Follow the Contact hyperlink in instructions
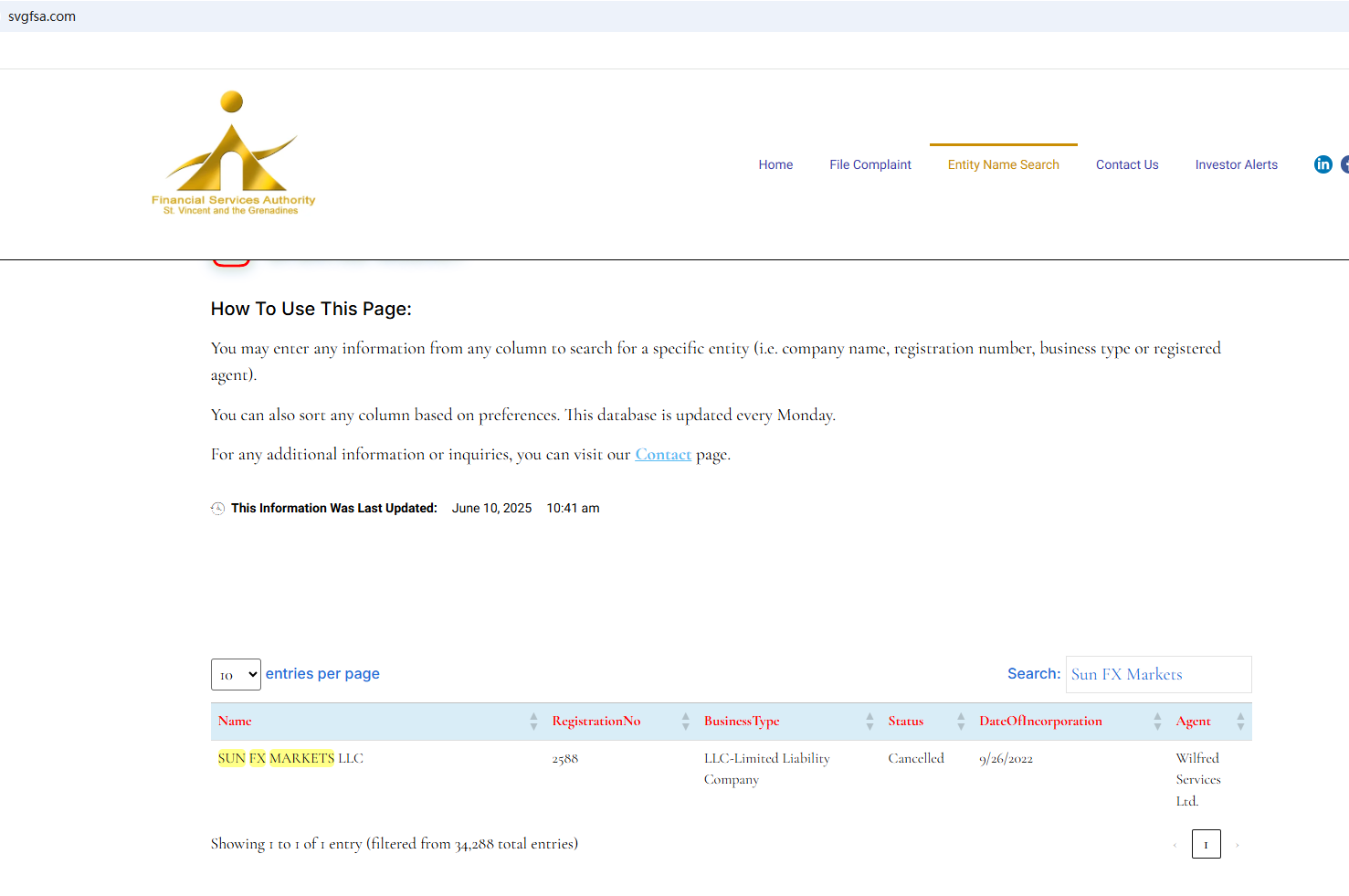This screenshot has height=896, width=1349. 663,455
